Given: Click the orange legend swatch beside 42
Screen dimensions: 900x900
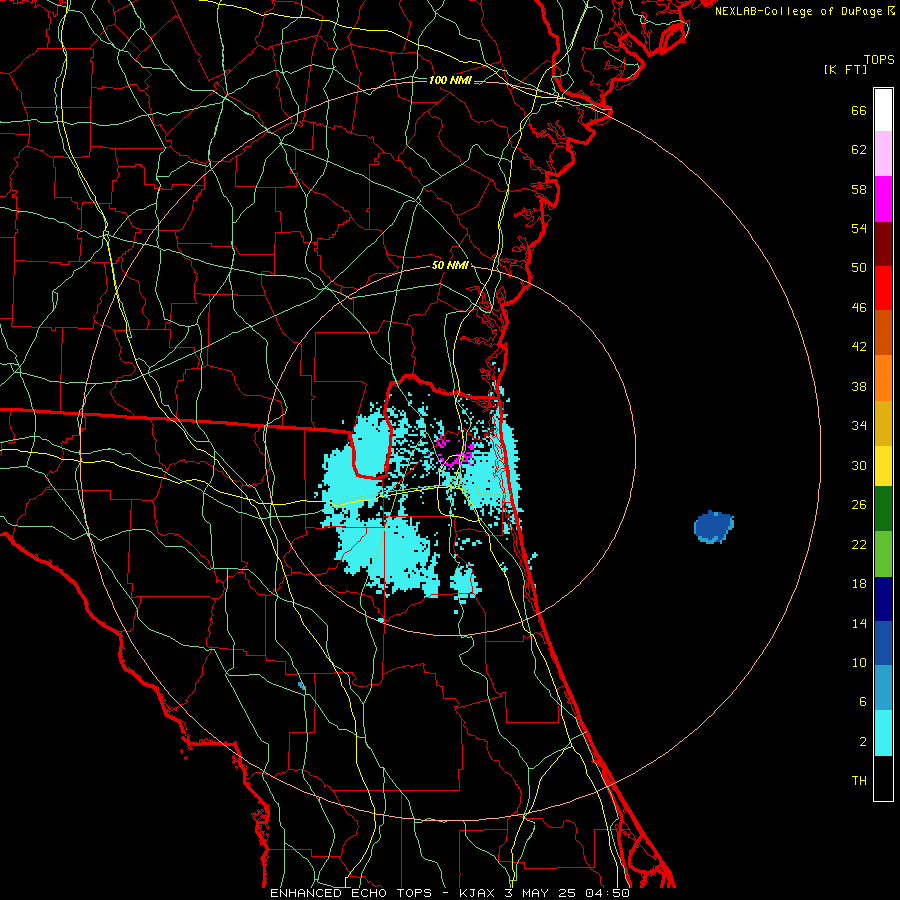Looking at the screenshot, I should [883, 378].
